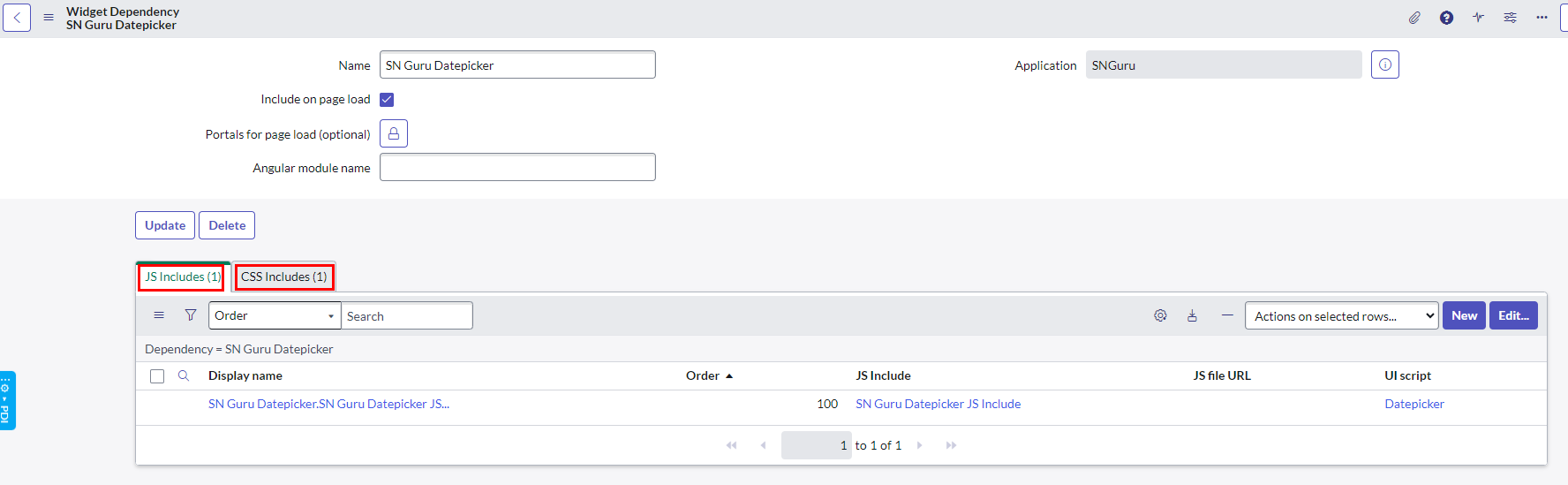Unlock the Portals for page load field
Image resolution: width=1568 pixels, height=485 pixels.
tap(394, 133)
